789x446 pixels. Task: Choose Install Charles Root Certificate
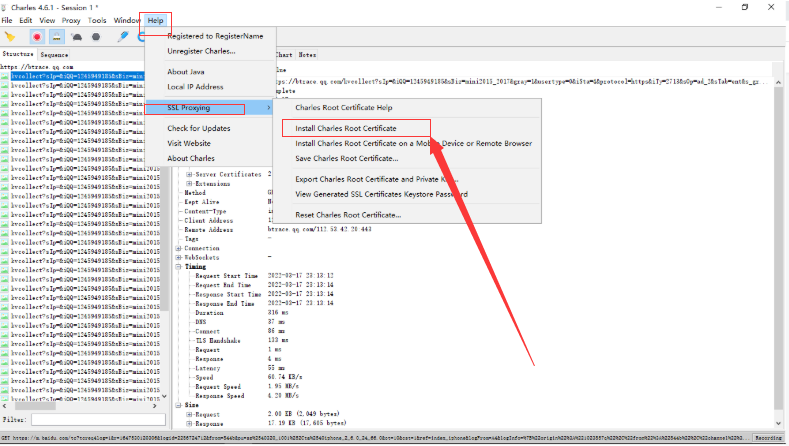tap(346, 128)
